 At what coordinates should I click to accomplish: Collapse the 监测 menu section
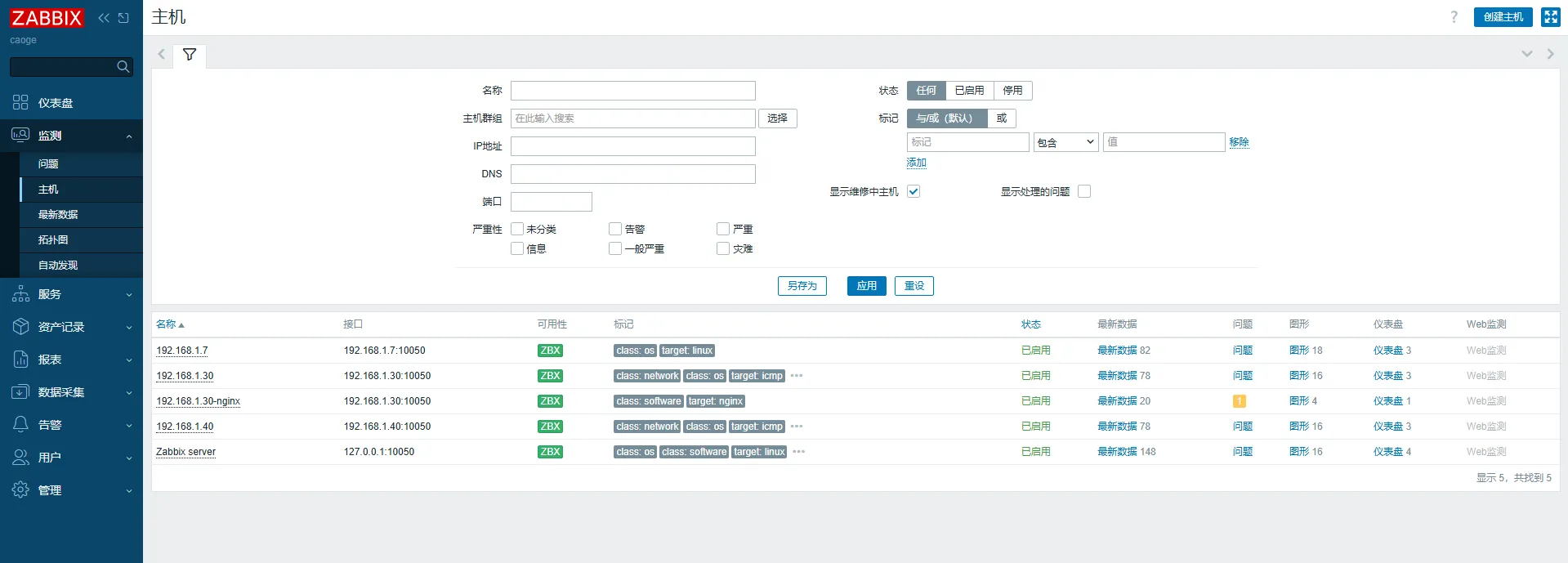click(129, 136)
